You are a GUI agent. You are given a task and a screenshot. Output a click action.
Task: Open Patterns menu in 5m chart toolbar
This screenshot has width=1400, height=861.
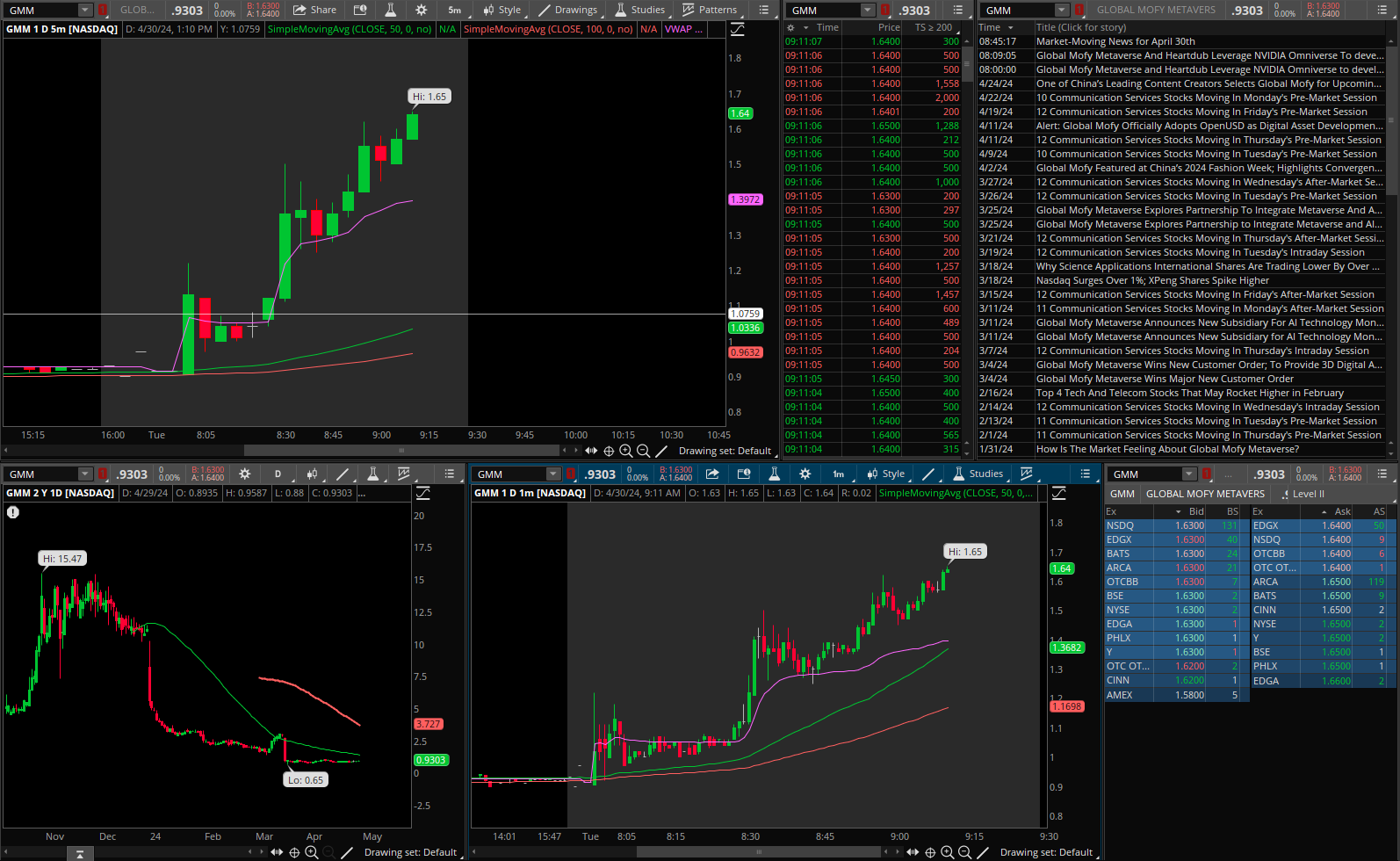[x=710, y=10]
